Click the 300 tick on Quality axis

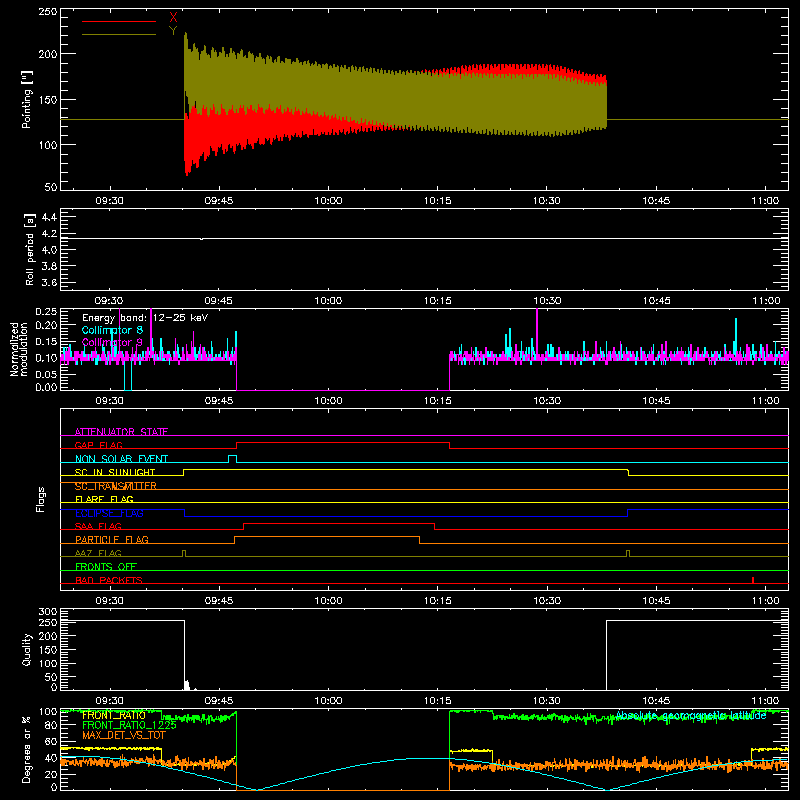point(48,612)
